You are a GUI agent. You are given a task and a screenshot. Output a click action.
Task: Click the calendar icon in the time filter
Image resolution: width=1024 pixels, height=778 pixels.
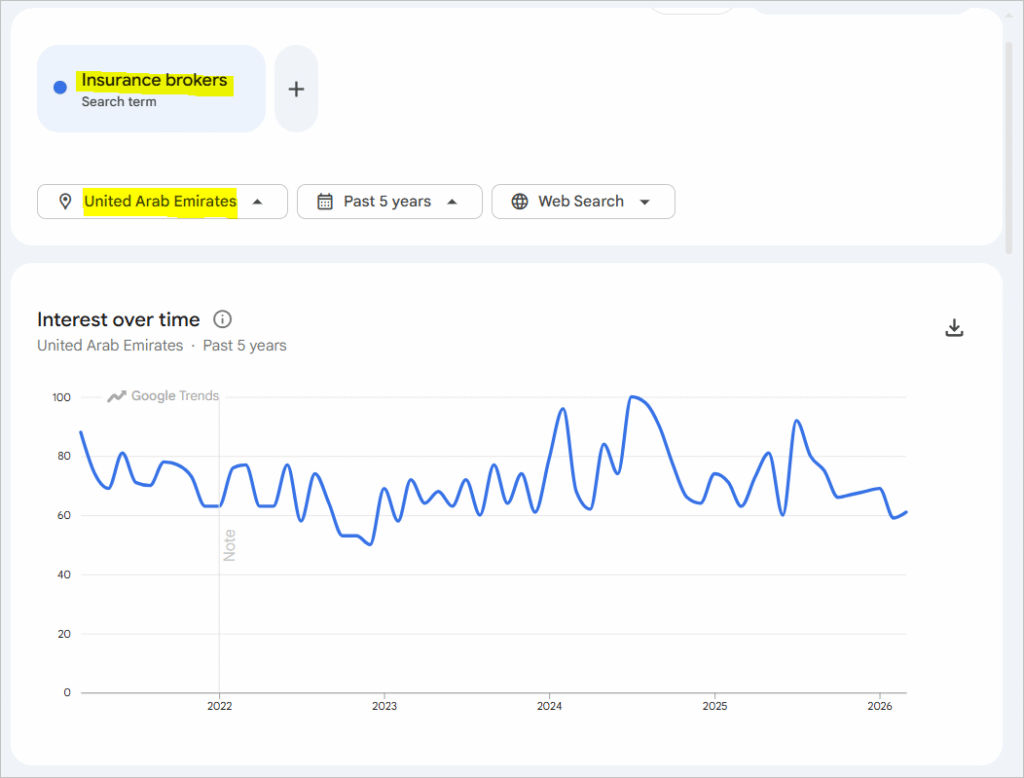324,201
